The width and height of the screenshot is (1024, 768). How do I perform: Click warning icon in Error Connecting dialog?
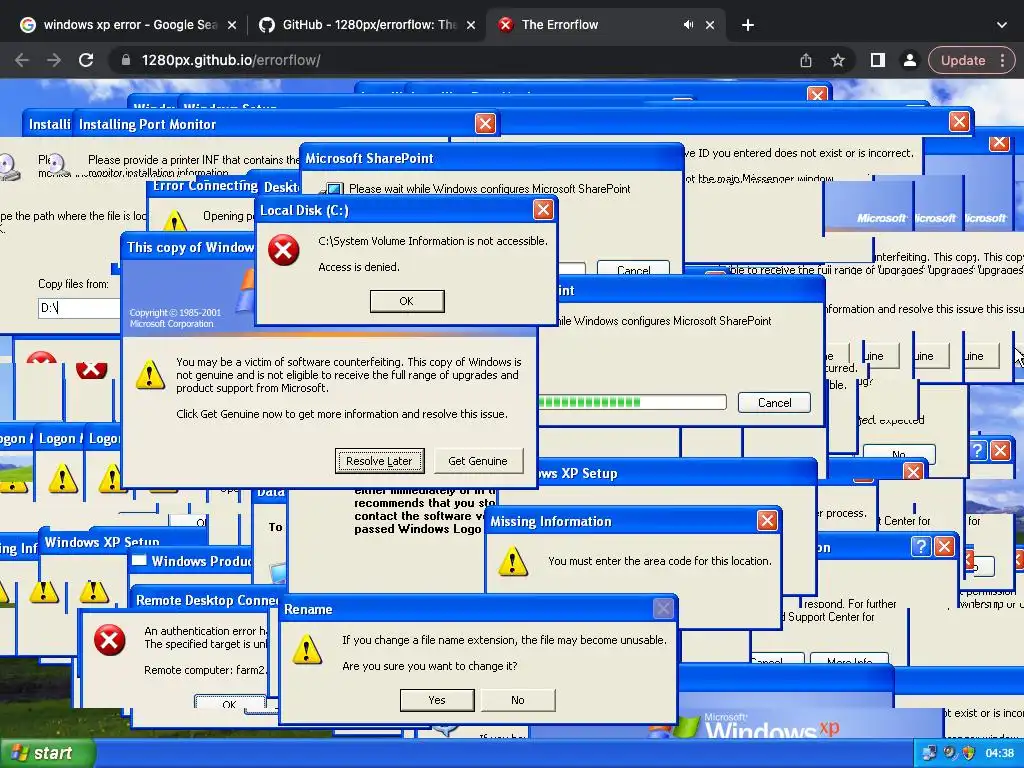174,221
